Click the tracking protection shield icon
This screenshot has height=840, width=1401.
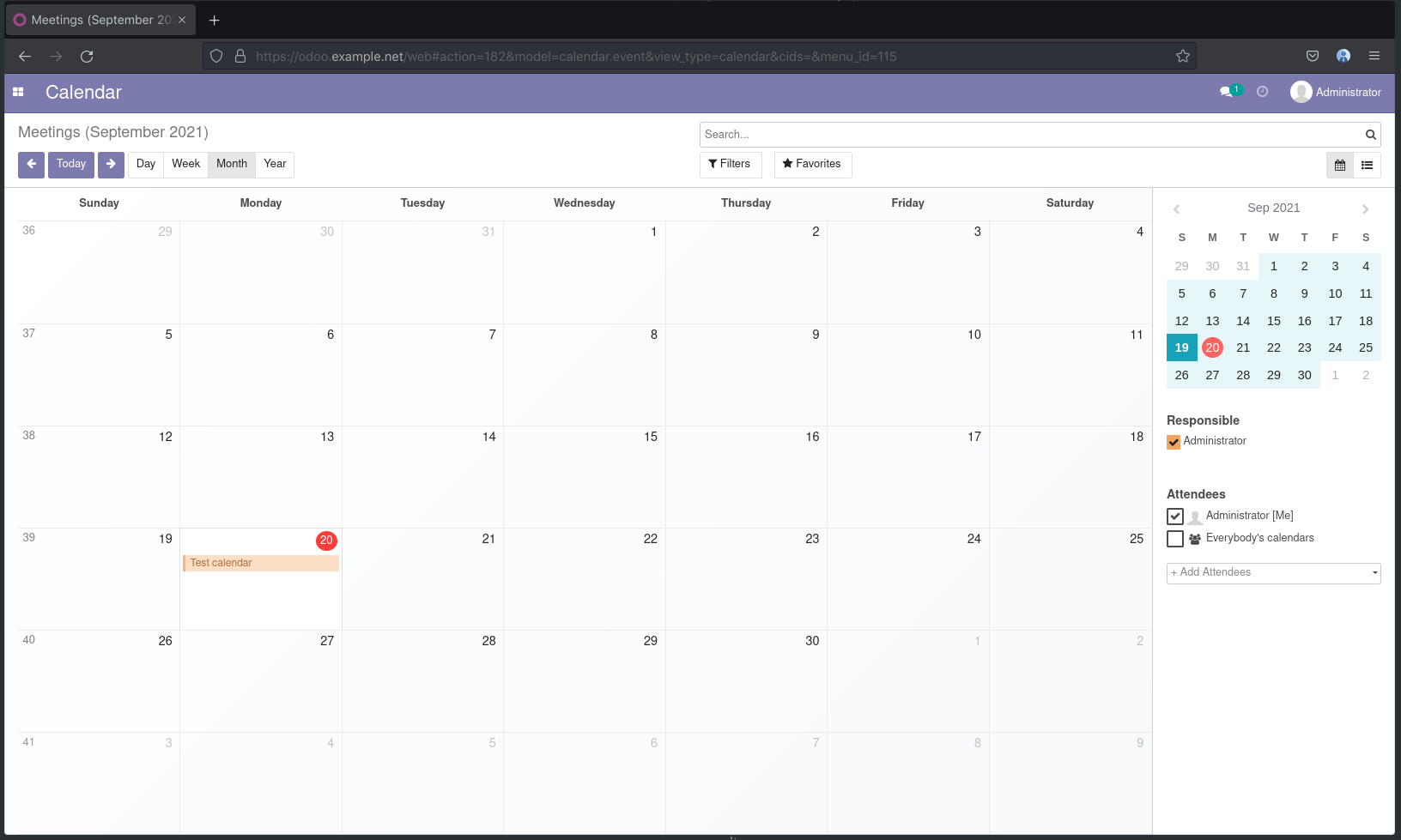pos(216,57)
